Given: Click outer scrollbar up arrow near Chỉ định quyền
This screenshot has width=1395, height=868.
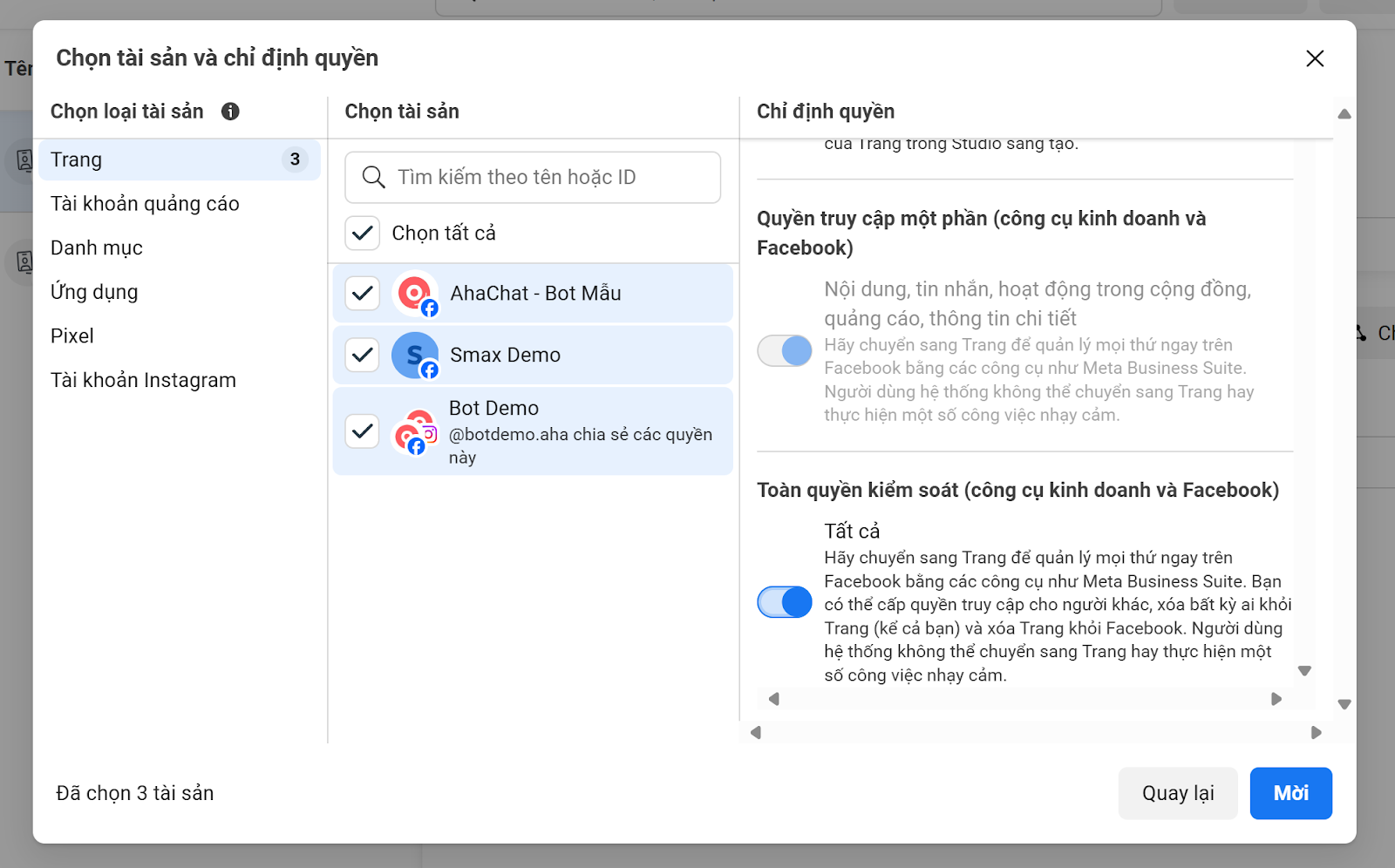Looking at the screenshot, I should click(x=1344, y=114).
